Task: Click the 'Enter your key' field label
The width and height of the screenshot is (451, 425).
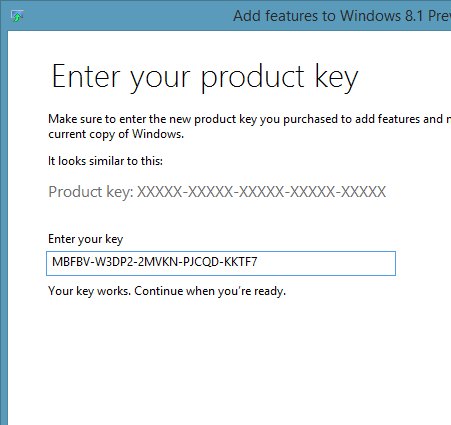Action: 86,239
